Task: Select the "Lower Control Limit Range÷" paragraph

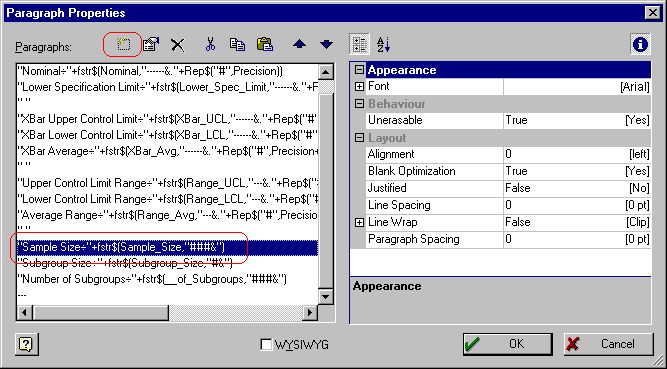Action: (168, 199)
